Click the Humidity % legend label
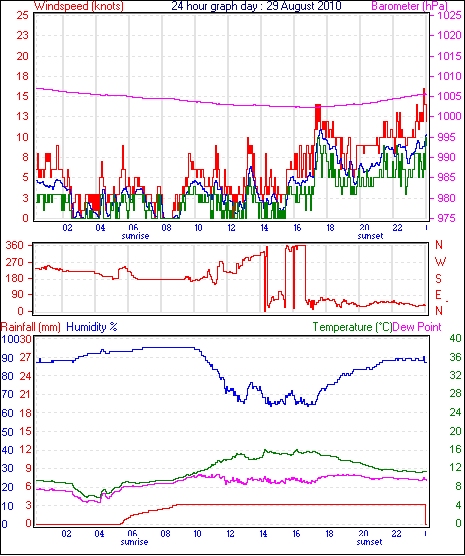 [92, 327]
